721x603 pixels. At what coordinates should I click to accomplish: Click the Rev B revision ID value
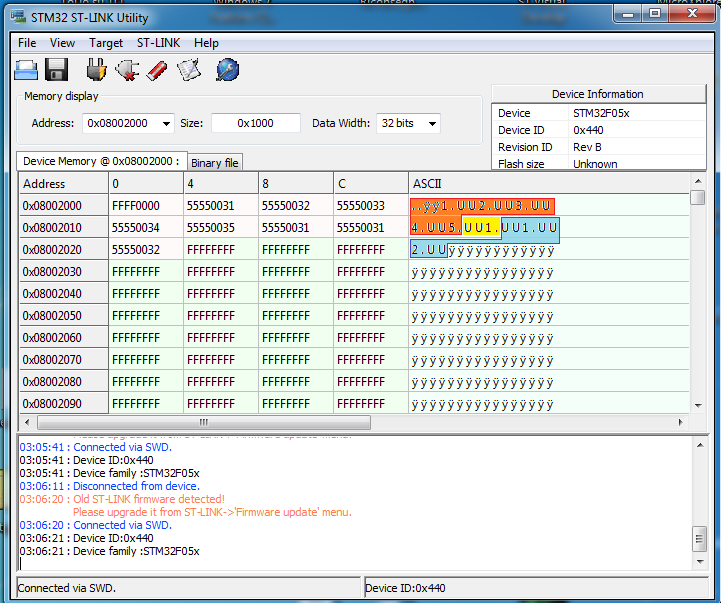pyautogui.click(x=587, y=147)
